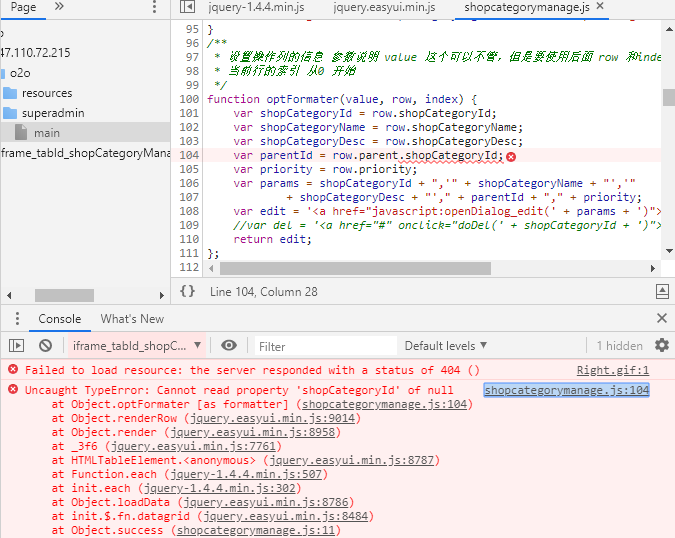Click navigator horizontal scrollbar thumb
Viewport: 675px width, 538px height.
click(64, 295)
